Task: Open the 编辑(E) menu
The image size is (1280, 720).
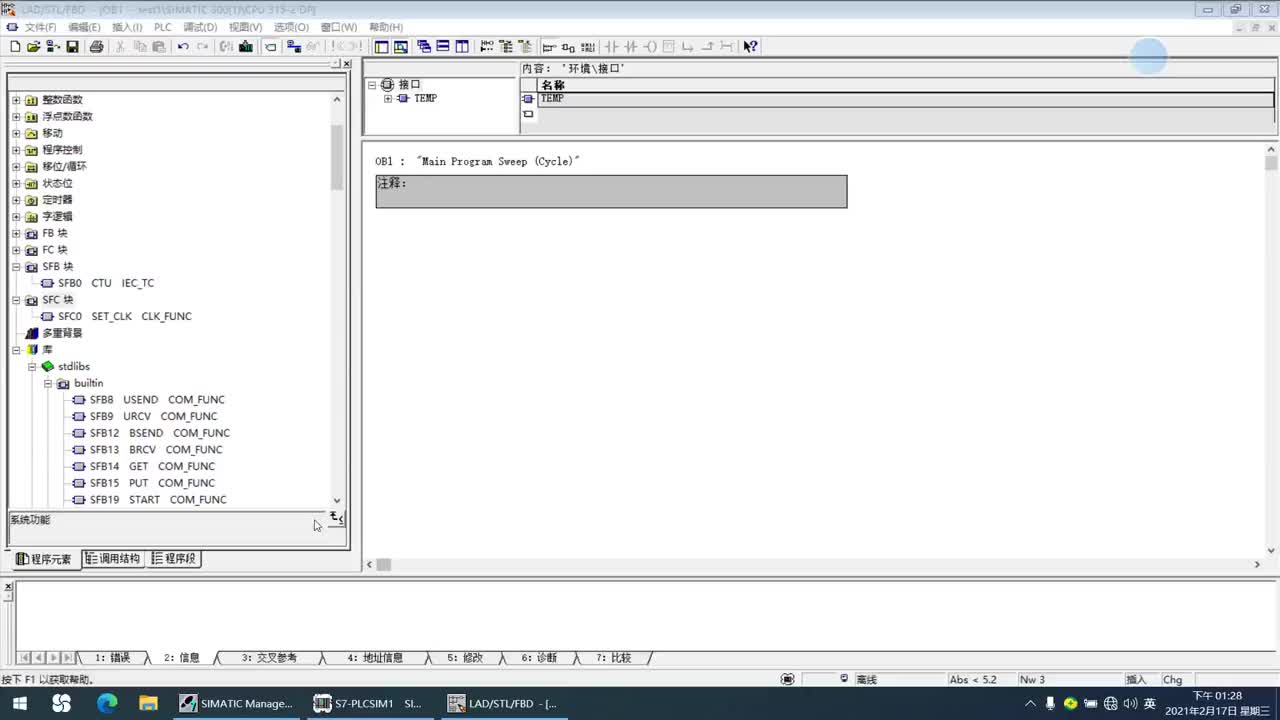Action: coord(84,27)
